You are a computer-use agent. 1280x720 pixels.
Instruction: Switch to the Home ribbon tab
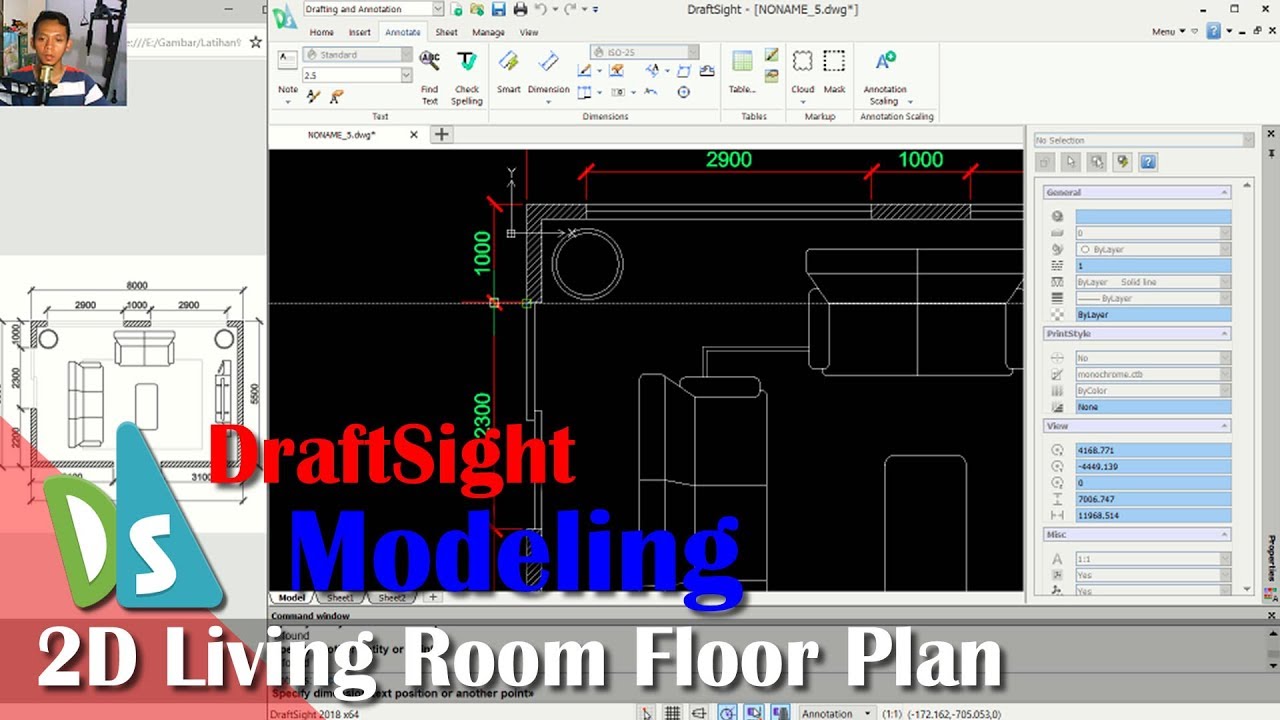tap(321, 32)
